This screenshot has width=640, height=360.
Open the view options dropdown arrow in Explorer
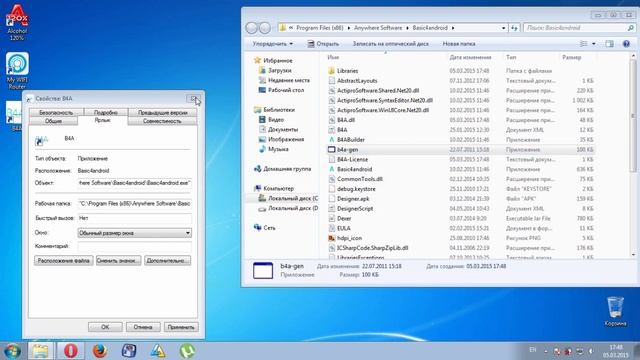point(593,44)
